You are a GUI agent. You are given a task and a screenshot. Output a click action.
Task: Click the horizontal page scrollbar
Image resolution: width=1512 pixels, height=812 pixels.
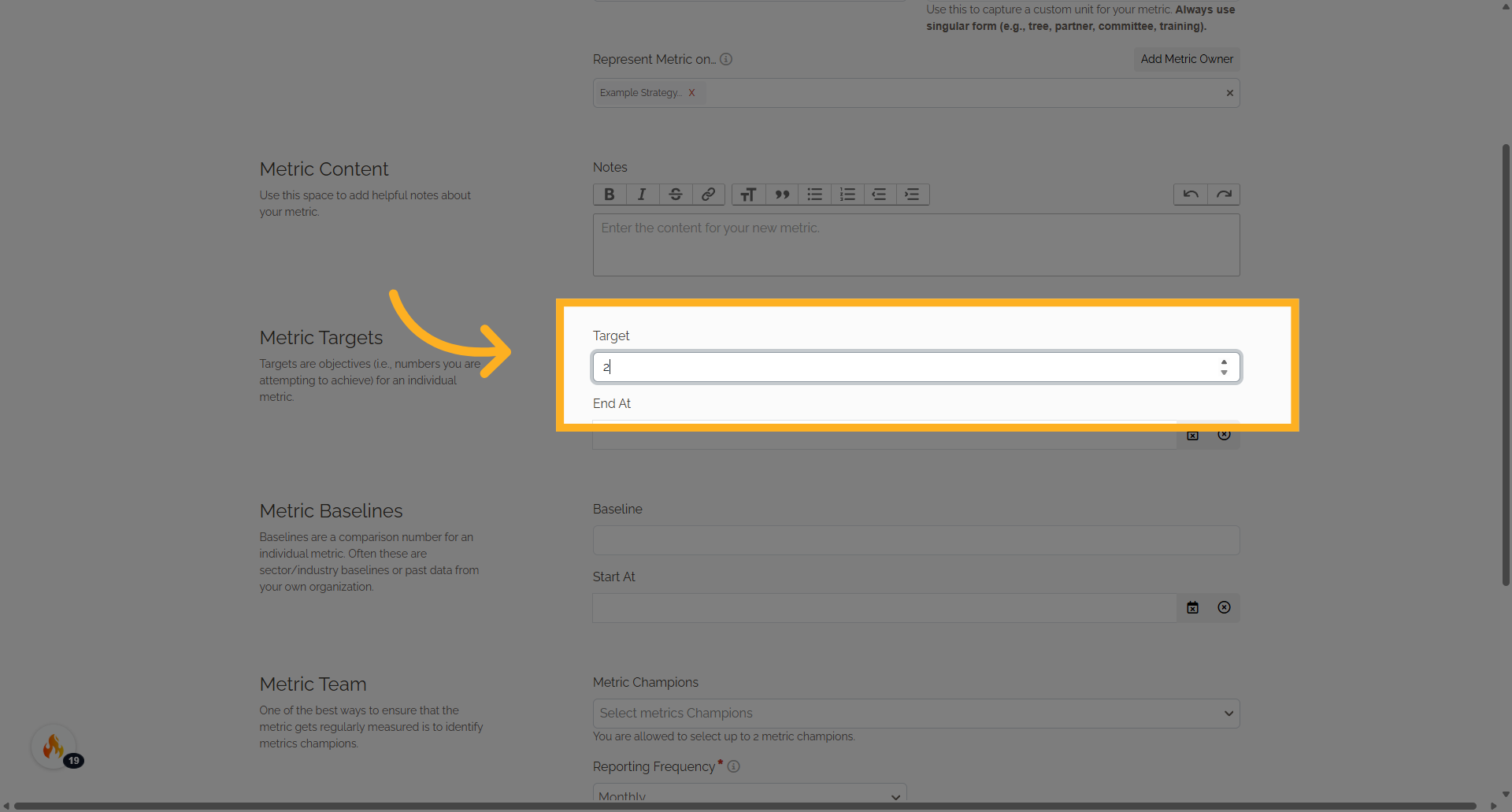744,806
